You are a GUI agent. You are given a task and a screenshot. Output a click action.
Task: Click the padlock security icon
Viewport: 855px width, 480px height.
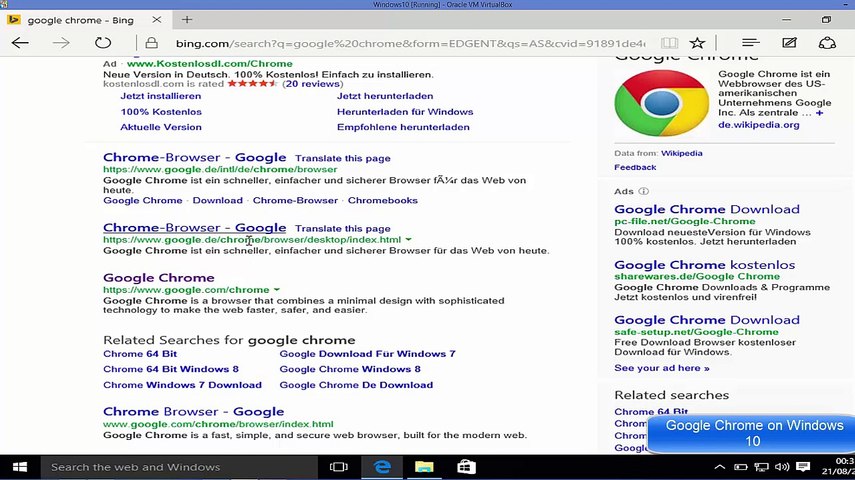[152, 43]
